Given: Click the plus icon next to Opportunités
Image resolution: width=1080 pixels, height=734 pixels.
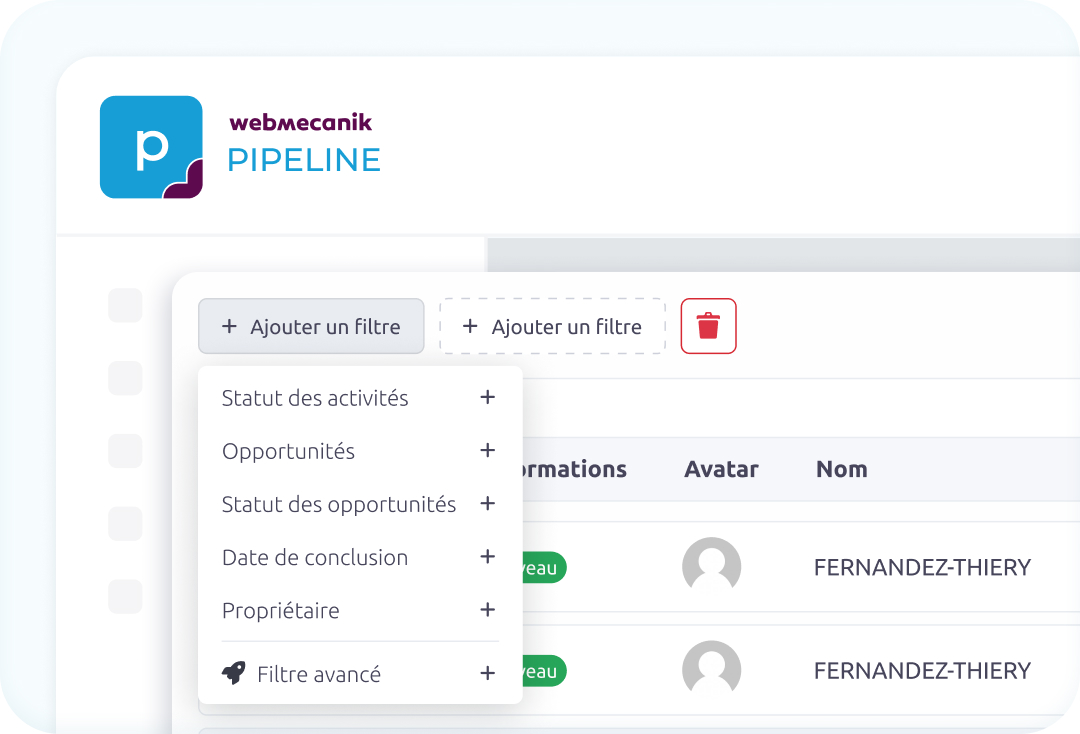Looking at the screenshot, I should point(487,451).
